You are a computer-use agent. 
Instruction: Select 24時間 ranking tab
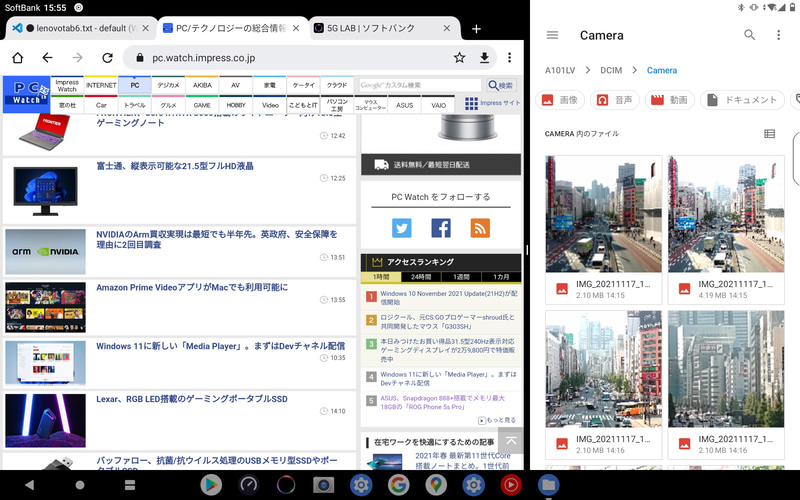[x=421, y=277]
